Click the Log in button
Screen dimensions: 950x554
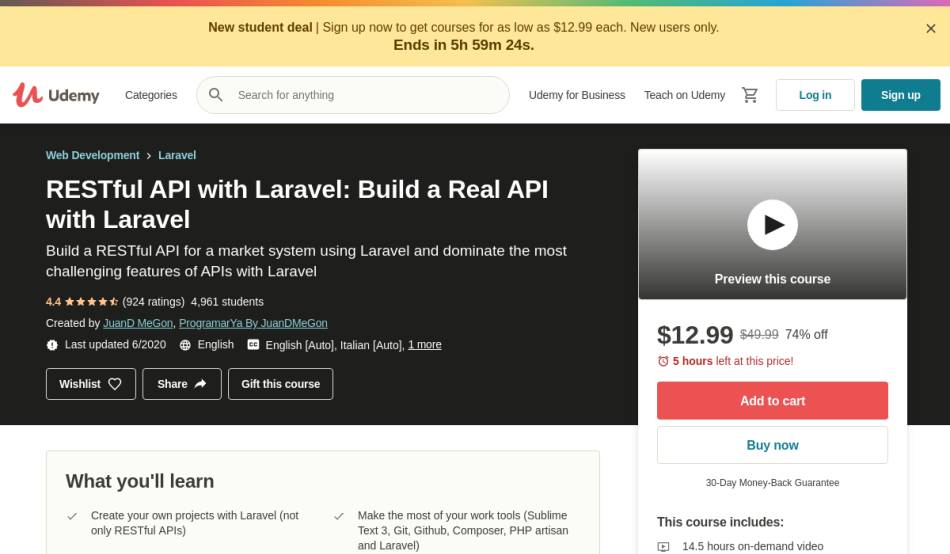tap(815, 95)
